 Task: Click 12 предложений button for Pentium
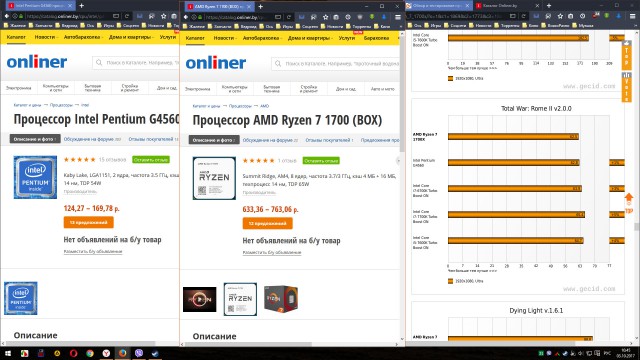(x=89, y=222)
